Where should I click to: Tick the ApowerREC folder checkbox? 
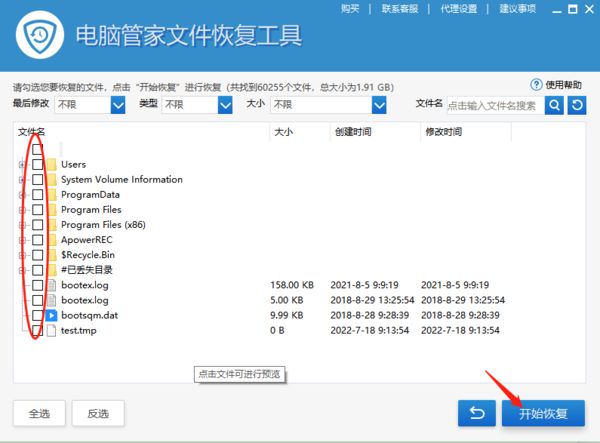coord(37,240)
